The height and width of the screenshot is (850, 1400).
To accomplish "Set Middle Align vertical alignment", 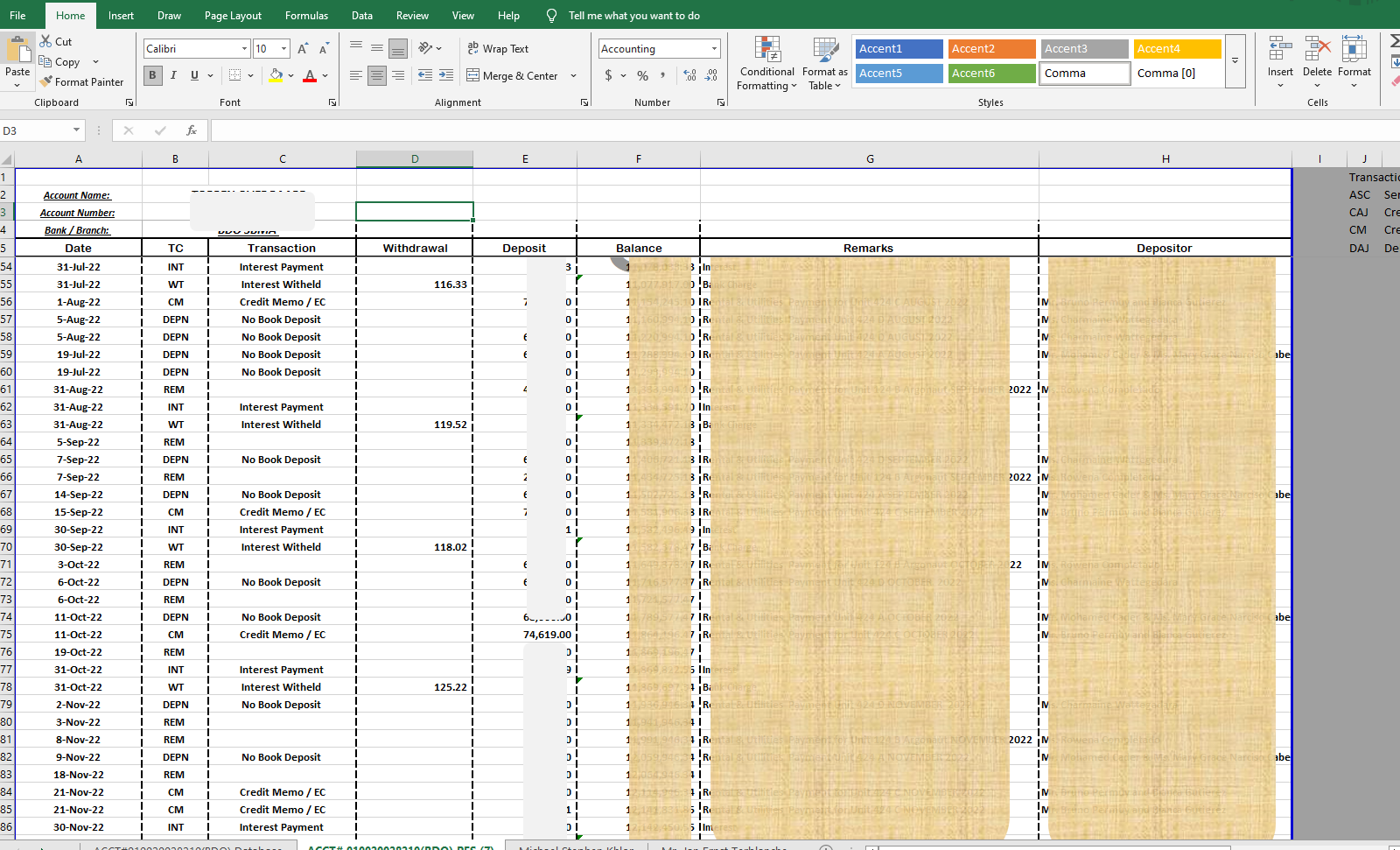I will 377,48.
